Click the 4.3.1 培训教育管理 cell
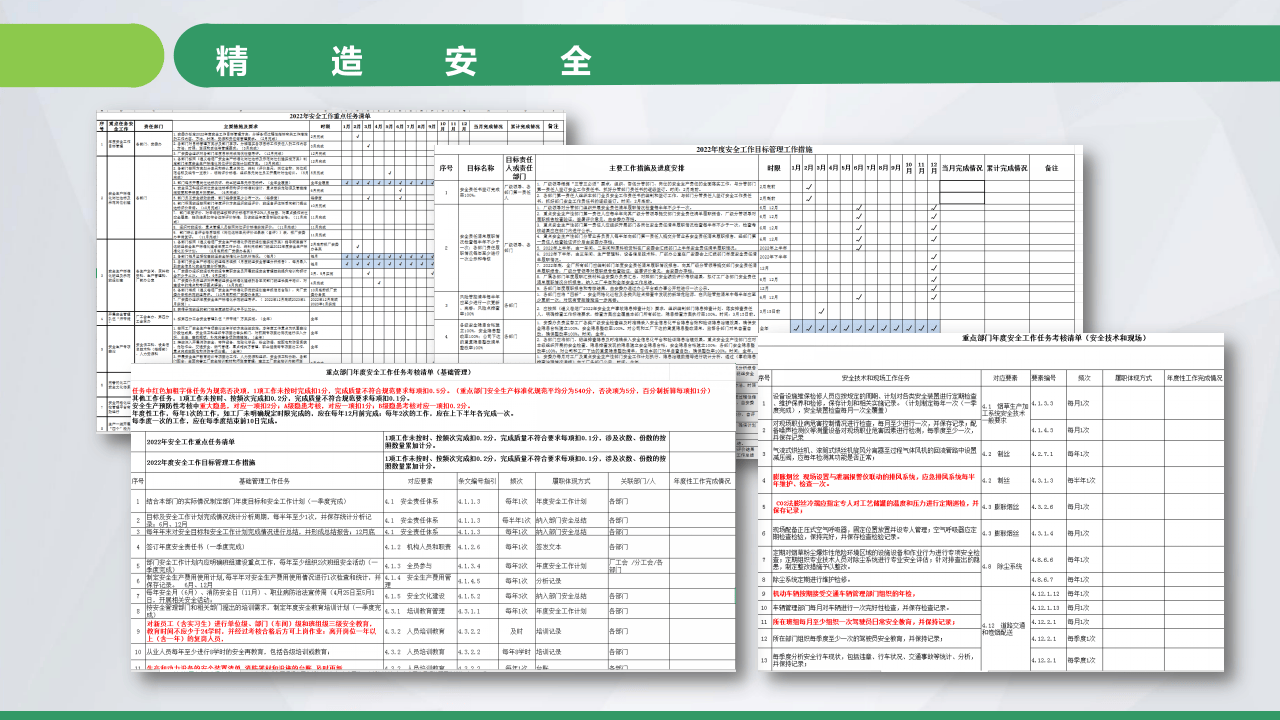The width and height of the screenshot is (1280, 720). coord(419,610)
